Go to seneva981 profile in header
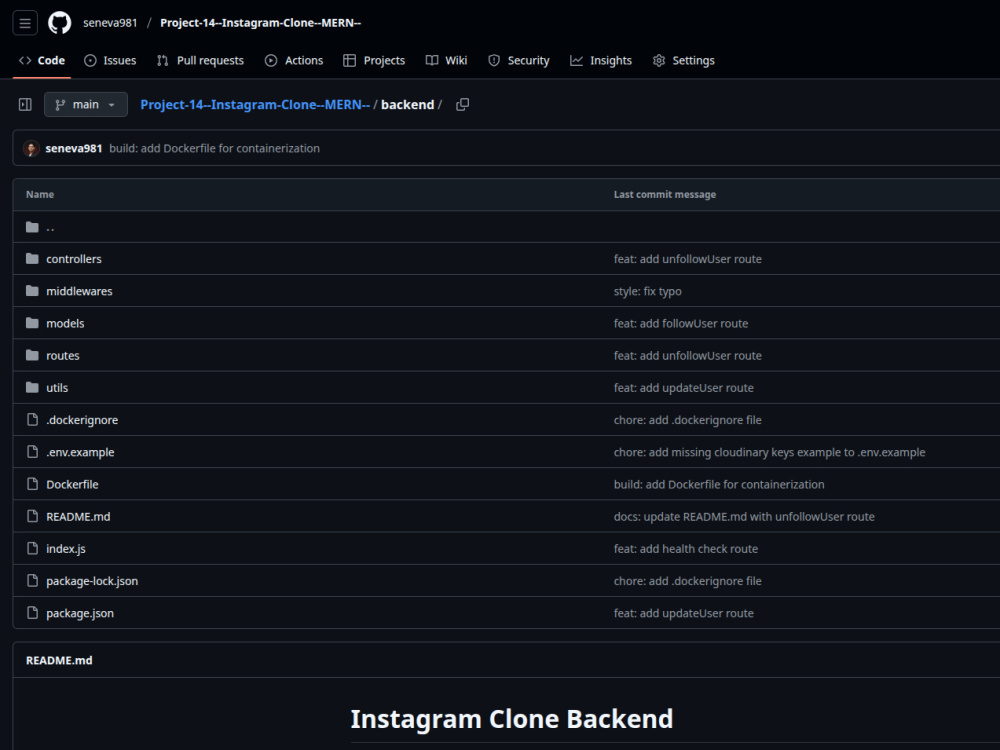Viewport: 1000px width, 750px height. coord(110,23)
